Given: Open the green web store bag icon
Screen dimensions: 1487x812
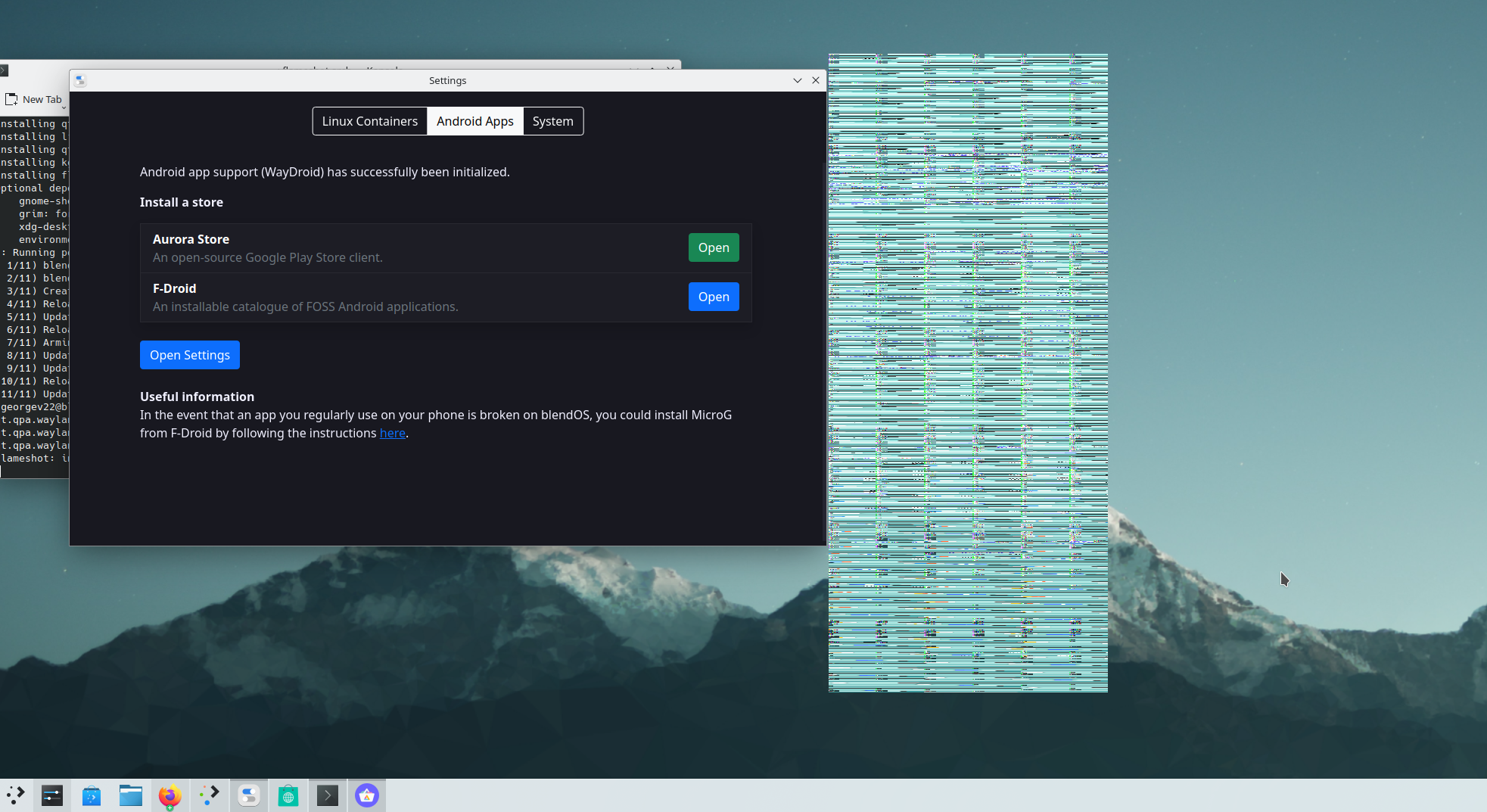Looking at the screenshot, I should point(288,795).
